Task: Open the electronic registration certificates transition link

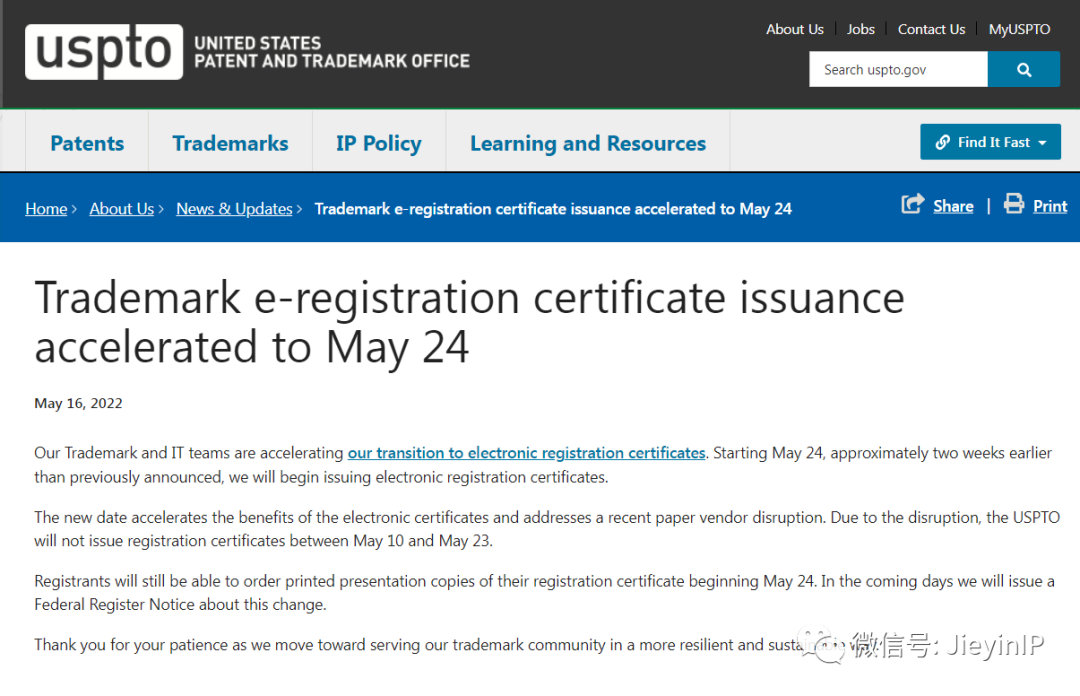Action: [526, 453]
